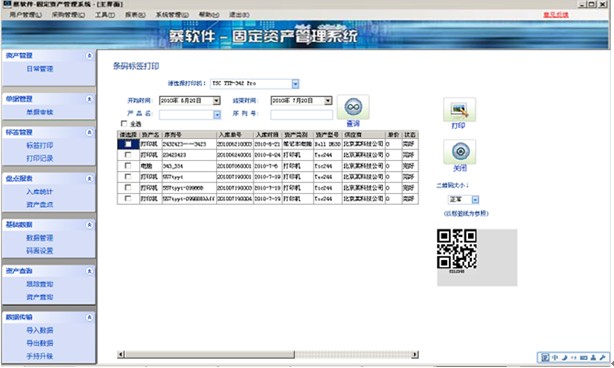Check the row with entry number 20100719004

click(x=128, y=198)
